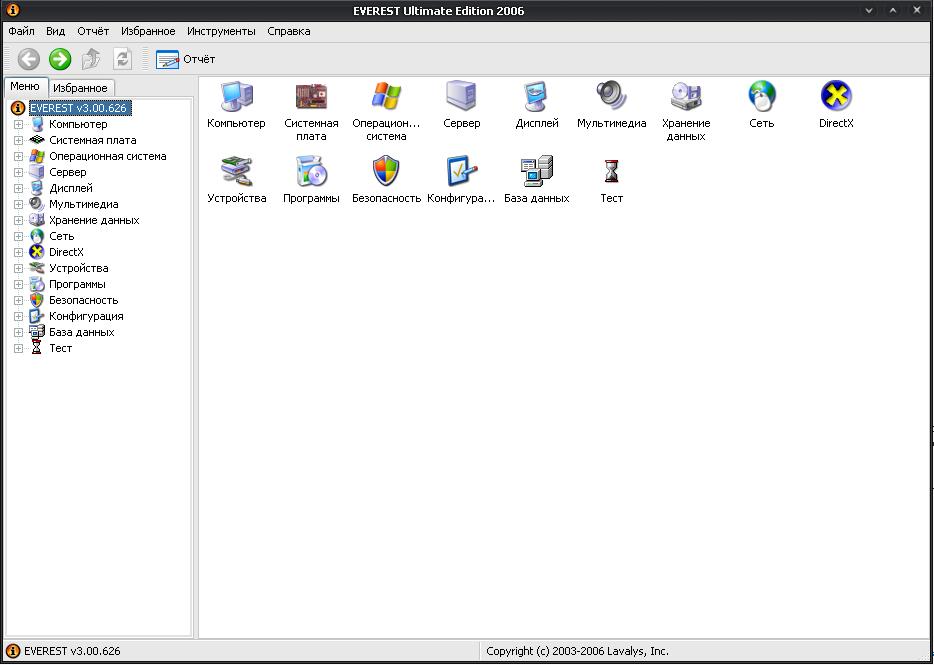Open the Мультимедиа speaker icon
The height and width of the screenshot is (665, 934).
pyautogui.click(x=611, y=97)
